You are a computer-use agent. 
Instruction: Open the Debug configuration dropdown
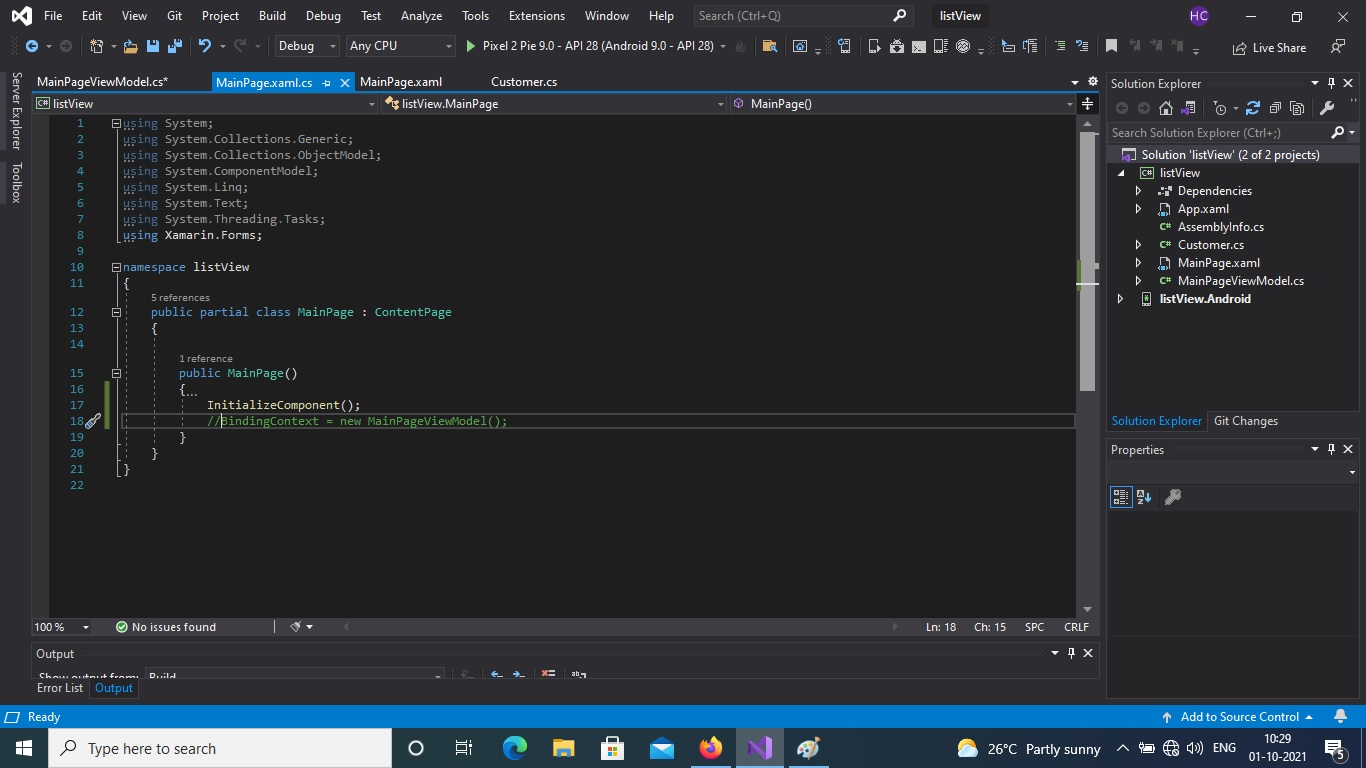308,46
